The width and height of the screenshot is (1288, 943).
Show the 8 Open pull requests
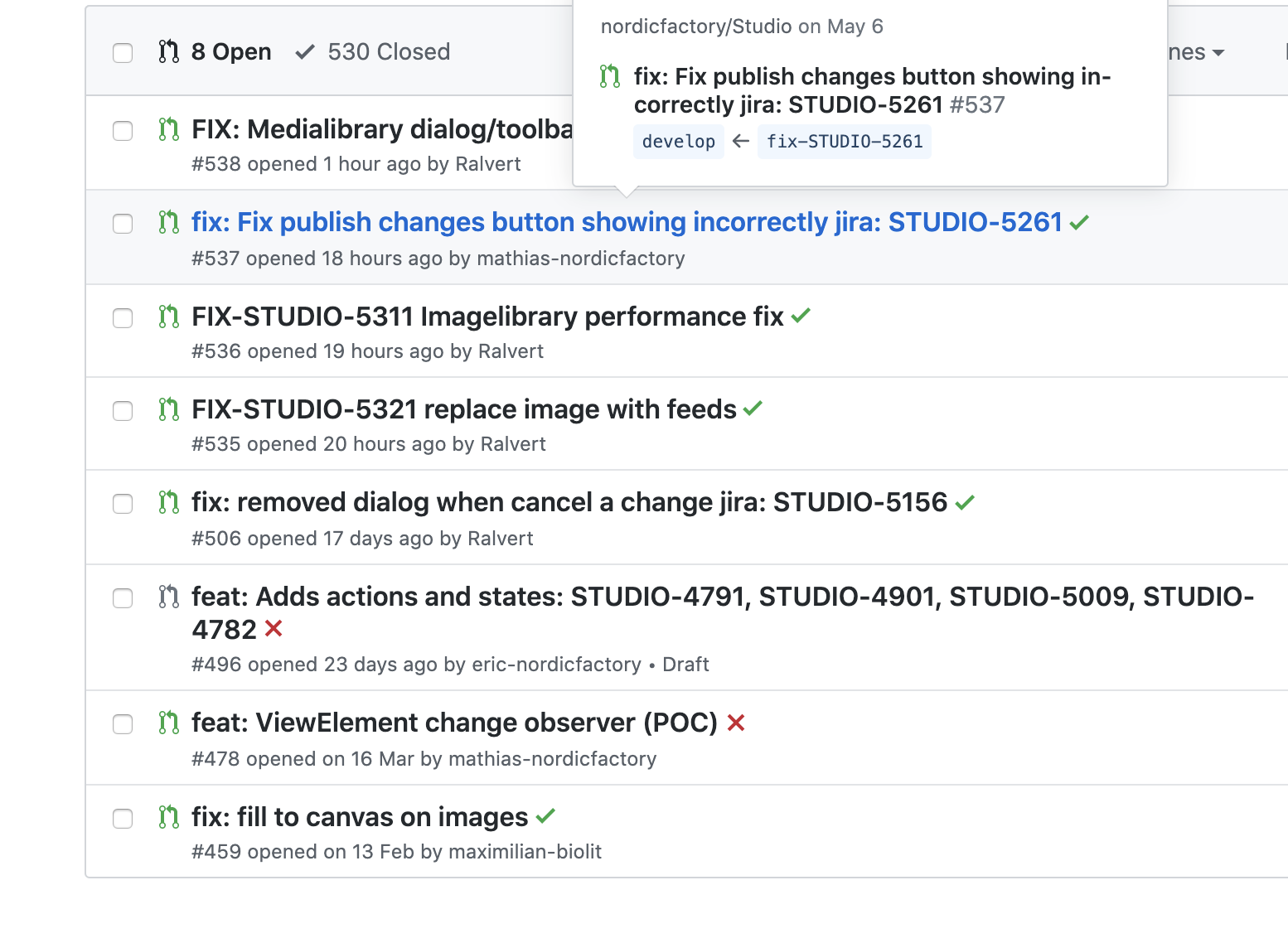pyautogui.click(x=215, y=51)
